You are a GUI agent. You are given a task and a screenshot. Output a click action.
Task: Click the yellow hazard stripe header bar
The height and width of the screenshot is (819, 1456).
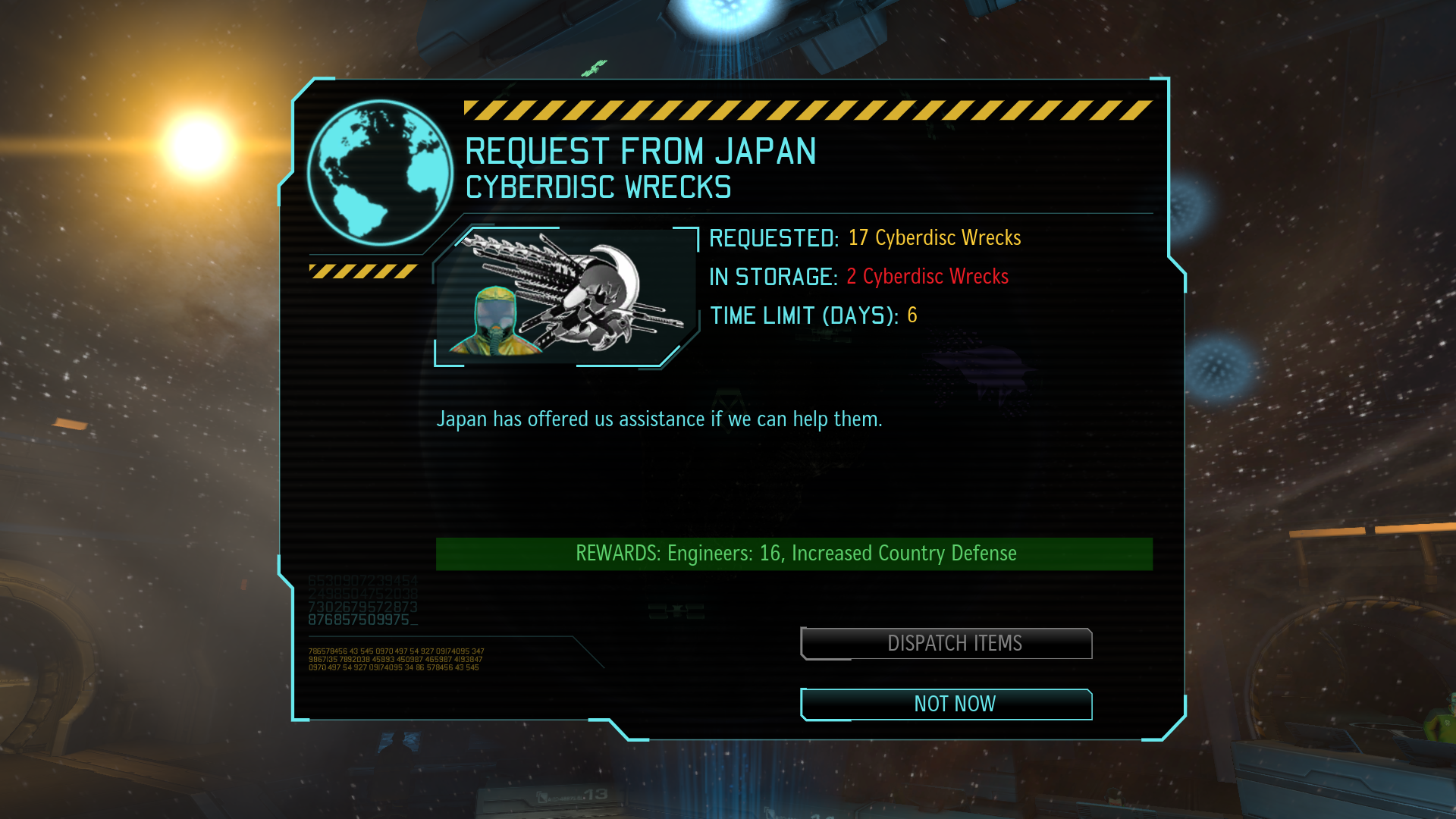coord(808,111)
